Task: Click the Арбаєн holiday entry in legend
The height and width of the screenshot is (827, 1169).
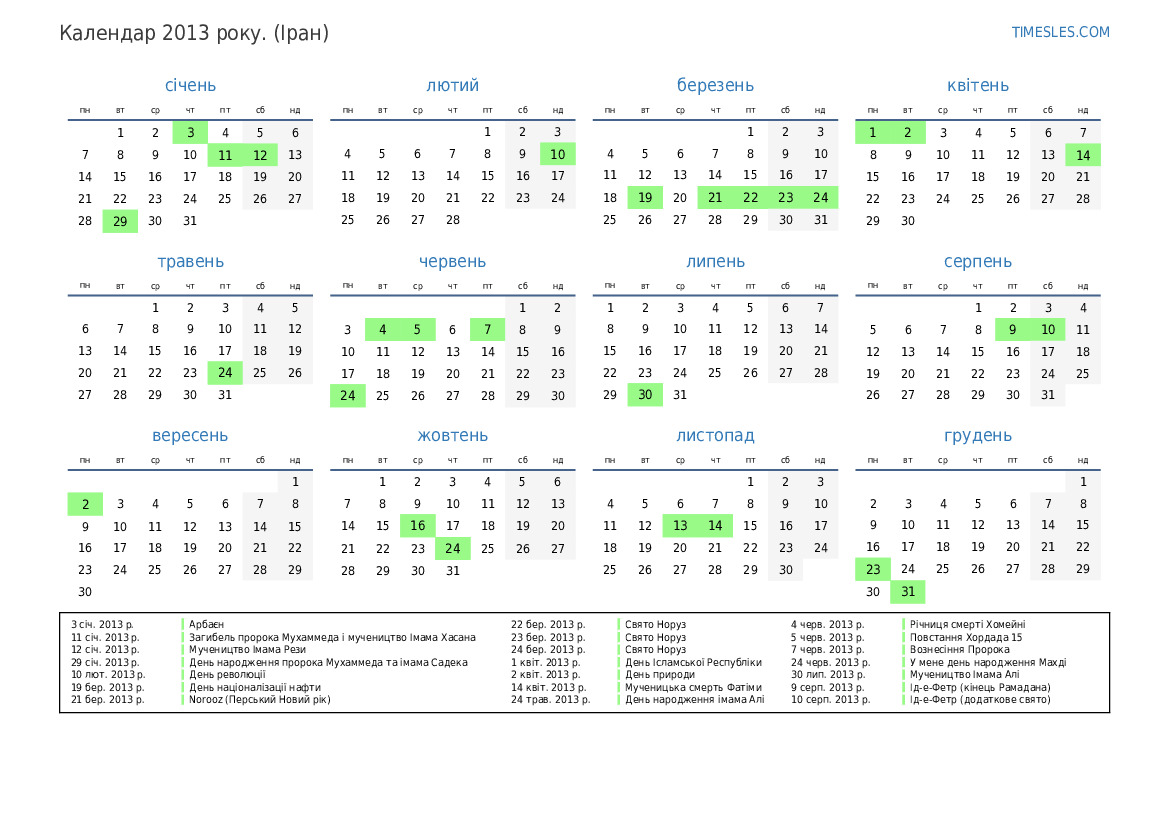Action: coord(207,624)
